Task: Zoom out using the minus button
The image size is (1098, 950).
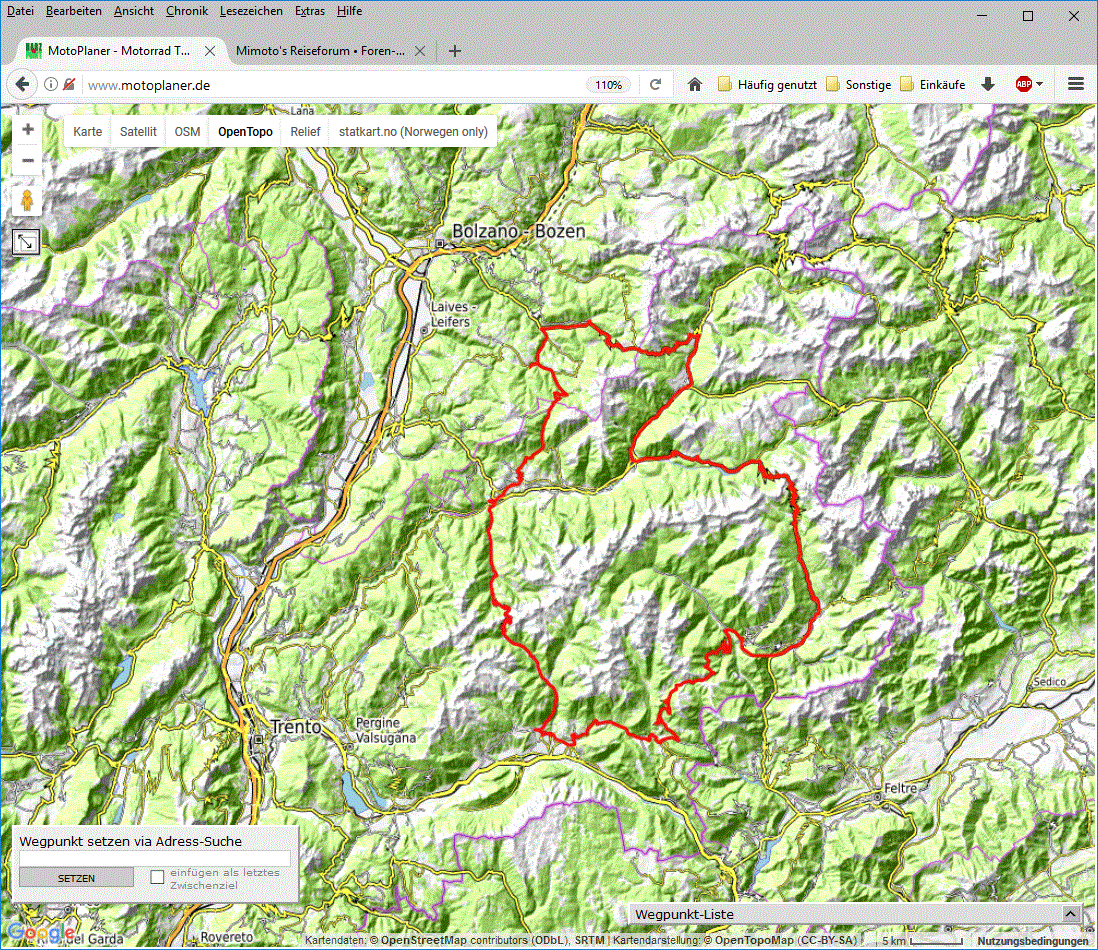Action: pos(28,161)
